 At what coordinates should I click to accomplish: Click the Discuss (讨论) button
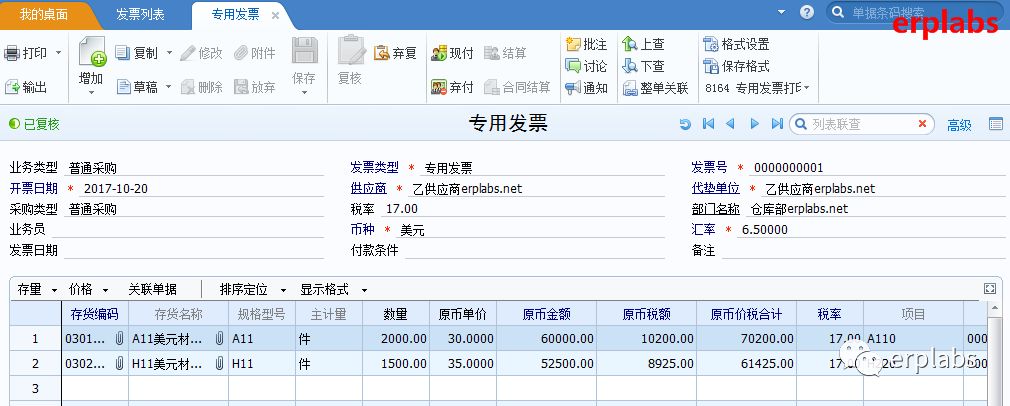click(586, 66)
